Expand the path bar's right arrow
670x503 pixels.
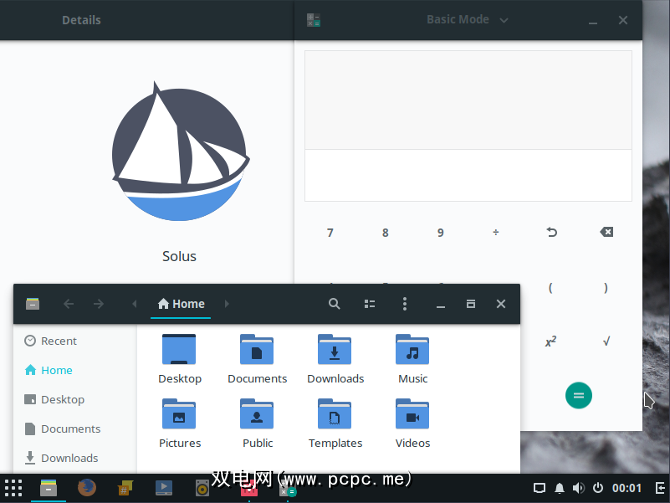(x=227, y=304)
